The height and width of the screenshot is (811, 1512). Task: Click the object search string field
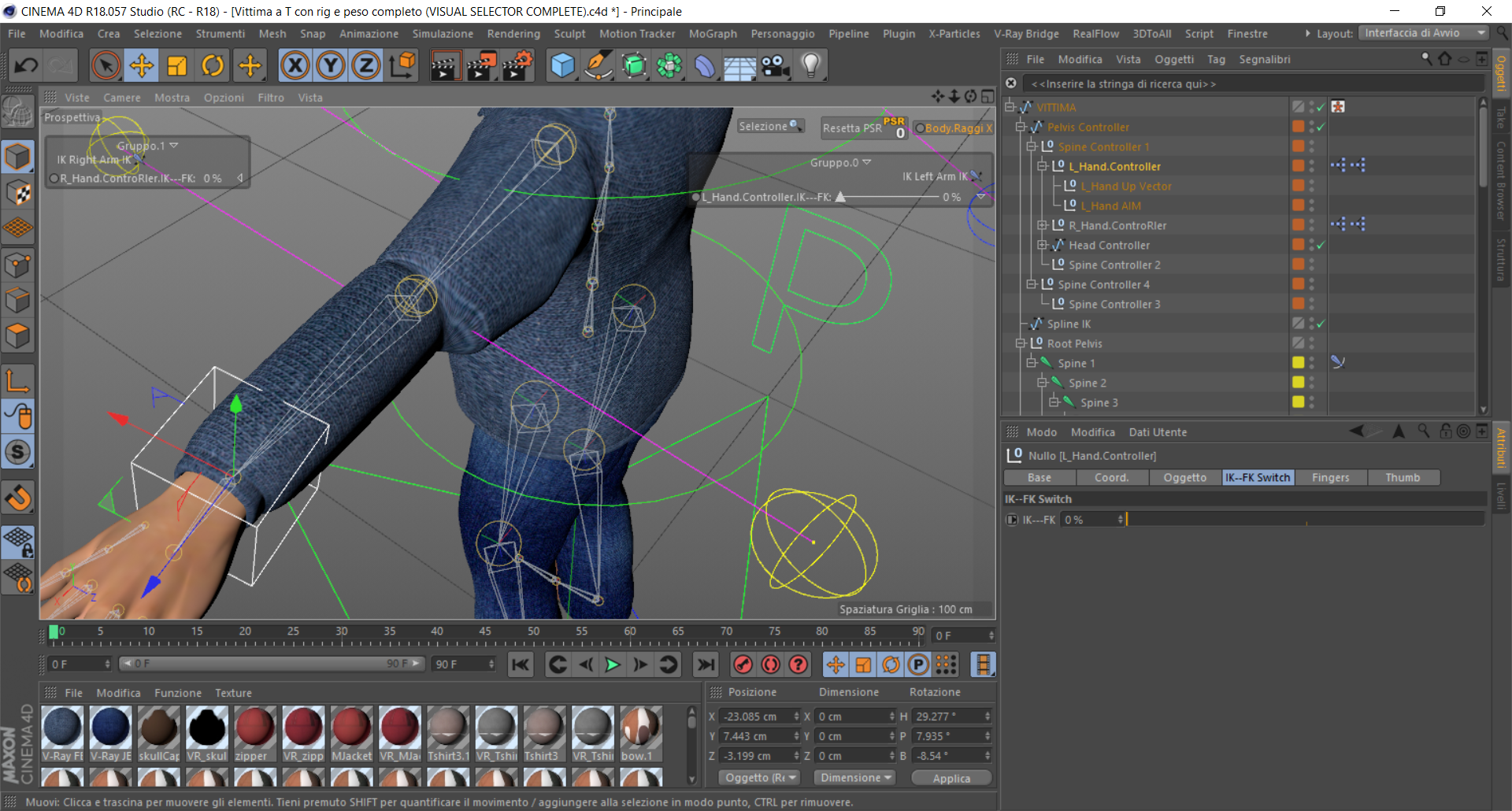click(x=1252, y=83)
